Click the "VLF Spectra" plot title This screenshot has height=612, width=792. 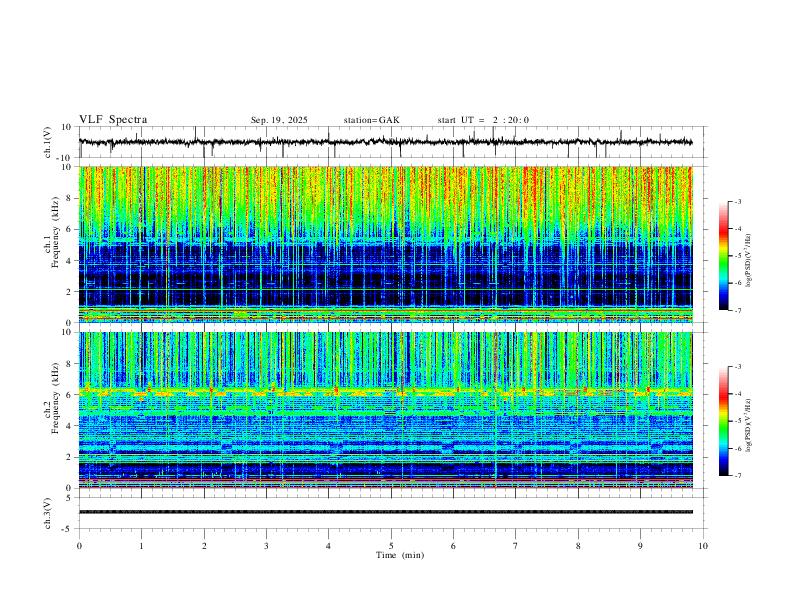click(113, 120)
